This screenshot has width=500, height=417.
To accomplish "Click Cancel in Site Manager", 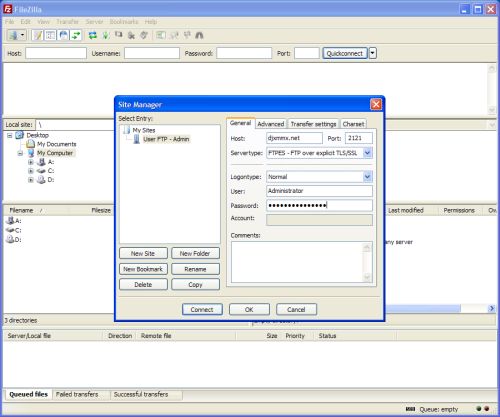I will 296,309.
